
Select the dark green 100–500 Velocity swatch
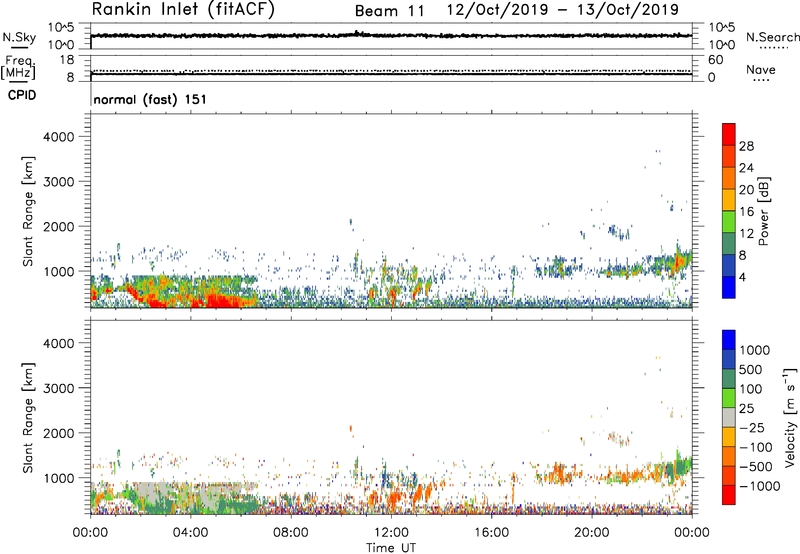click(729, 379)
